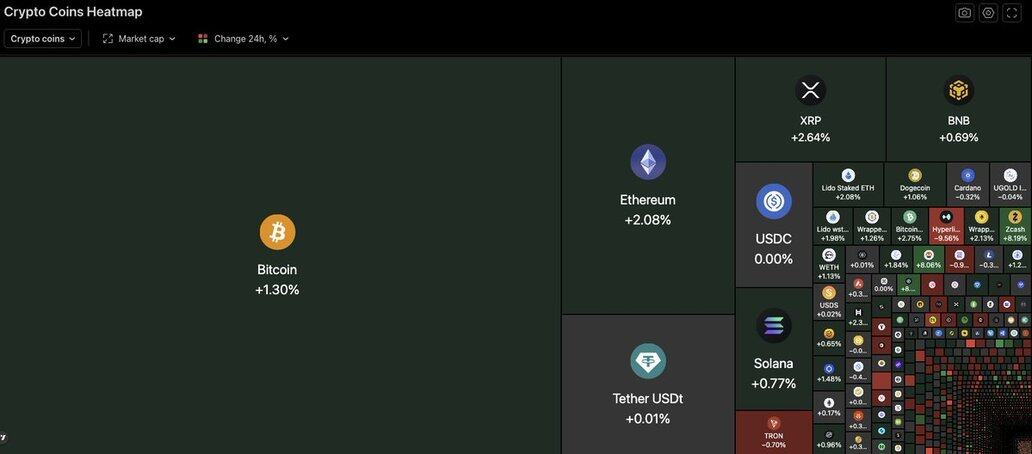Click the USDC coin logo

tap(773, 201)
